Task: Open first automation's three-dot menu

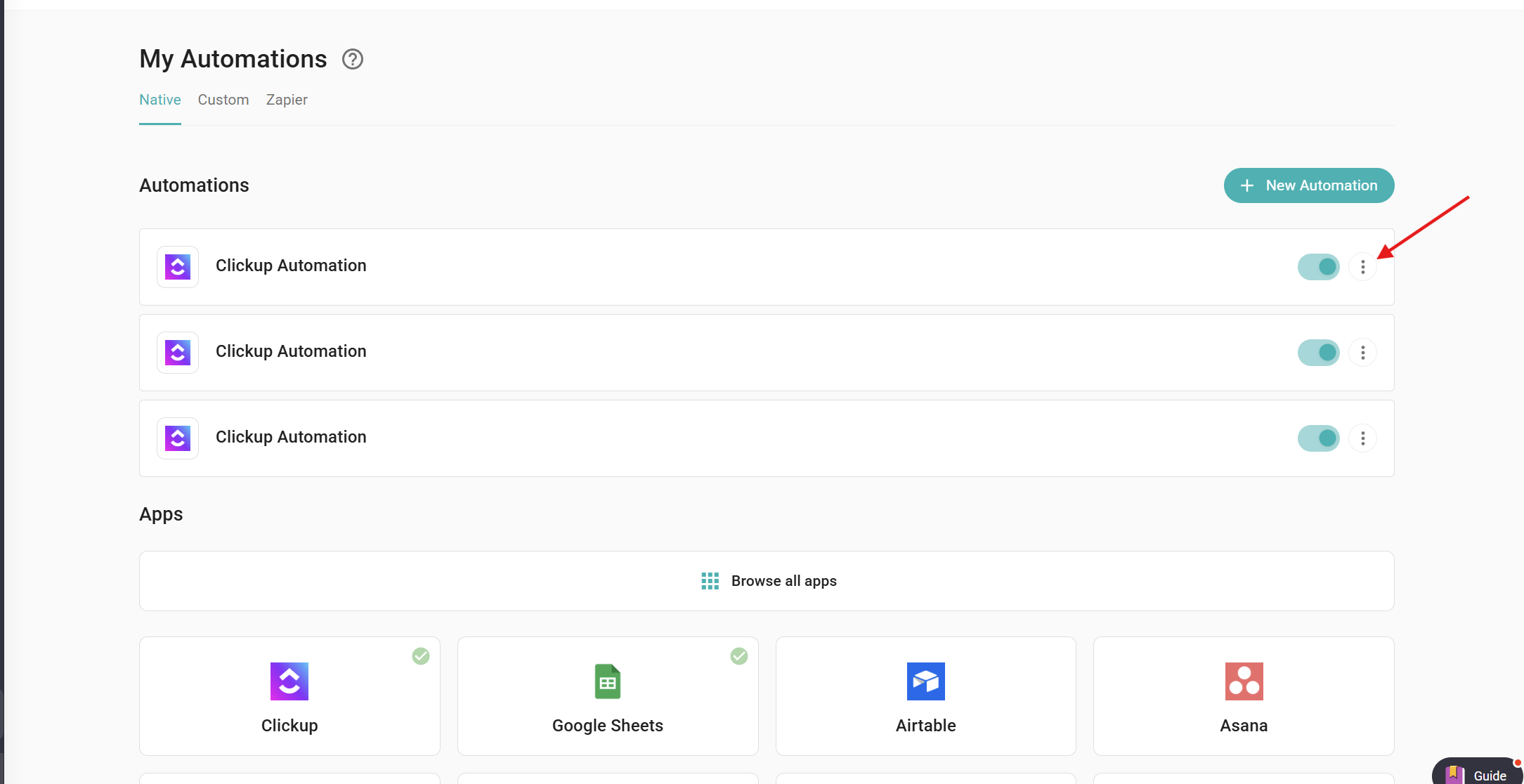Action: coord(1362,267)
